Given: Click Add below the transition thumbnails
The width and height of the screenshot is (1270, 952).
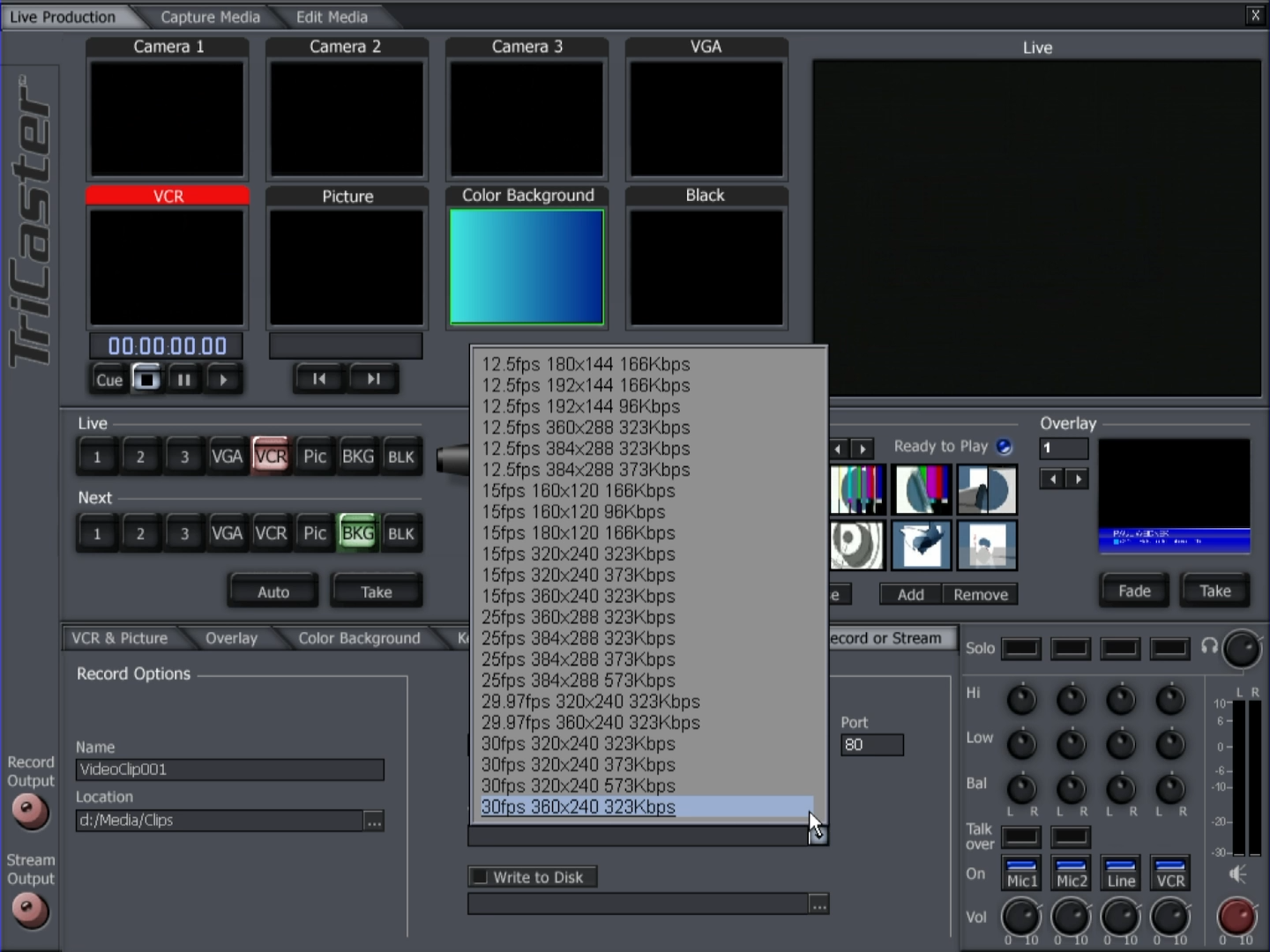Looking at the screenshot, I should 911,594.
